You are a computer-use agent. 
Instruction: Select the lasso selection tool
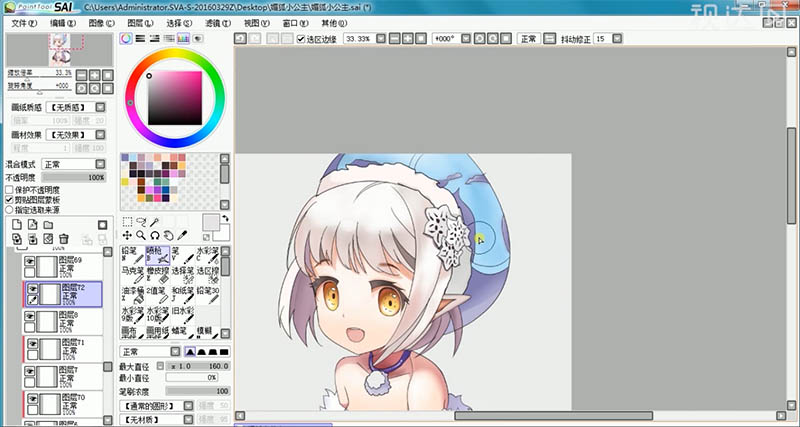pyautogui.click(x=141, y=222)
